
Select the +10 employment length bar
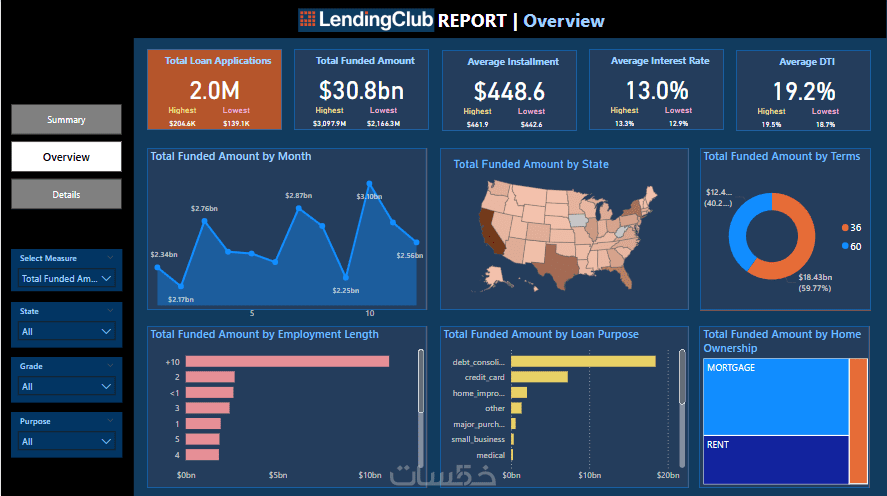coord(287,361)
